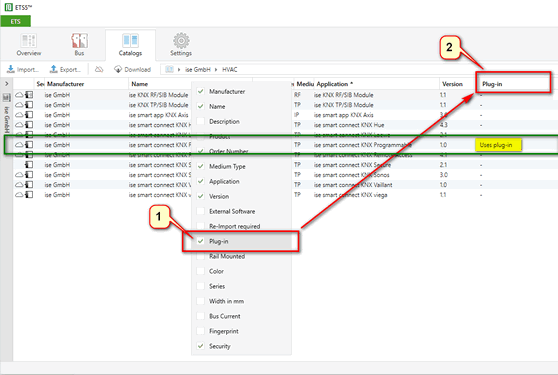Select ise smart connect KNX Vaillant application cell

[353, 185]
